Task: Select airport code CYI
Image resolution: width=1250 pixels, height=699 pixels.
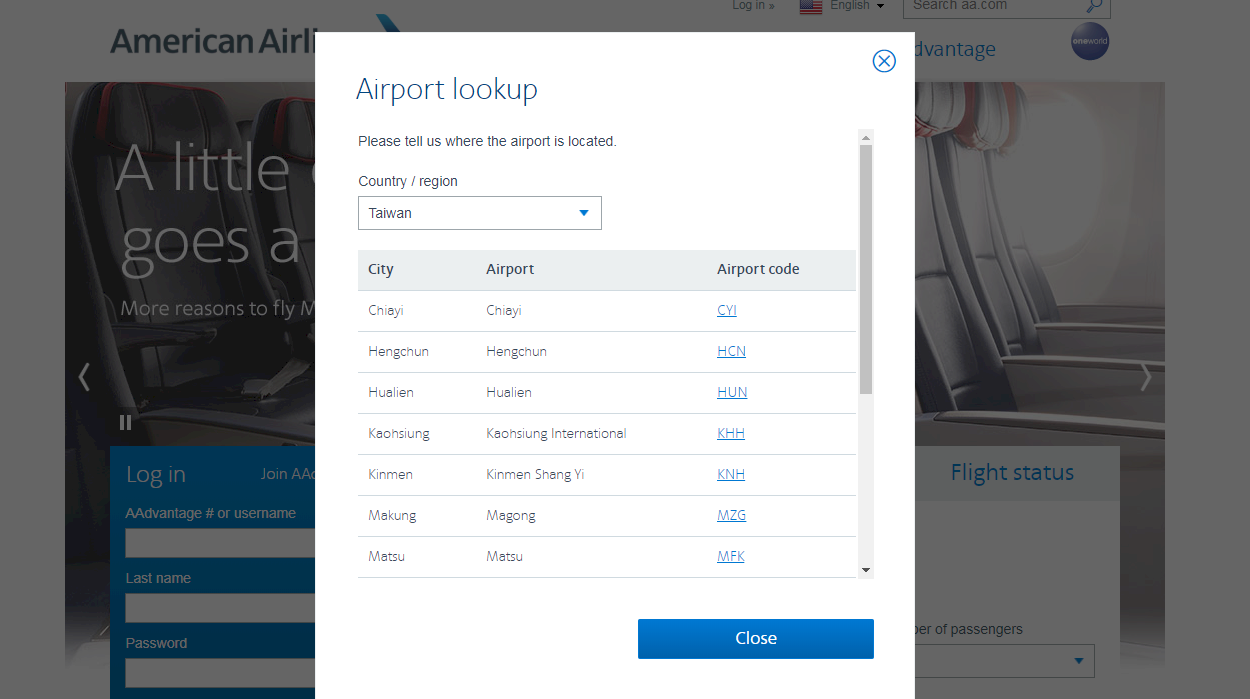Action: tap(727, 310)
